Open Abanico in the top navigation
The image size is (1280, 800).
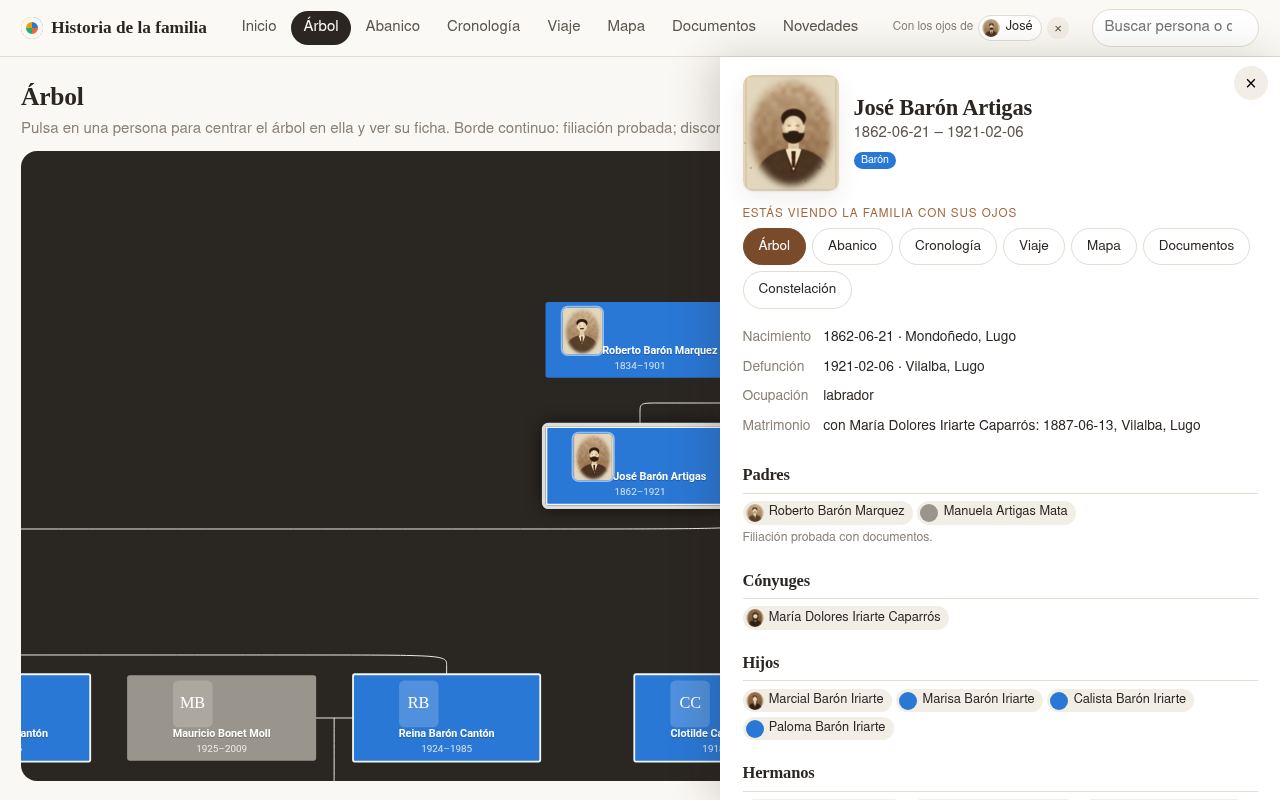coord(393,27)
